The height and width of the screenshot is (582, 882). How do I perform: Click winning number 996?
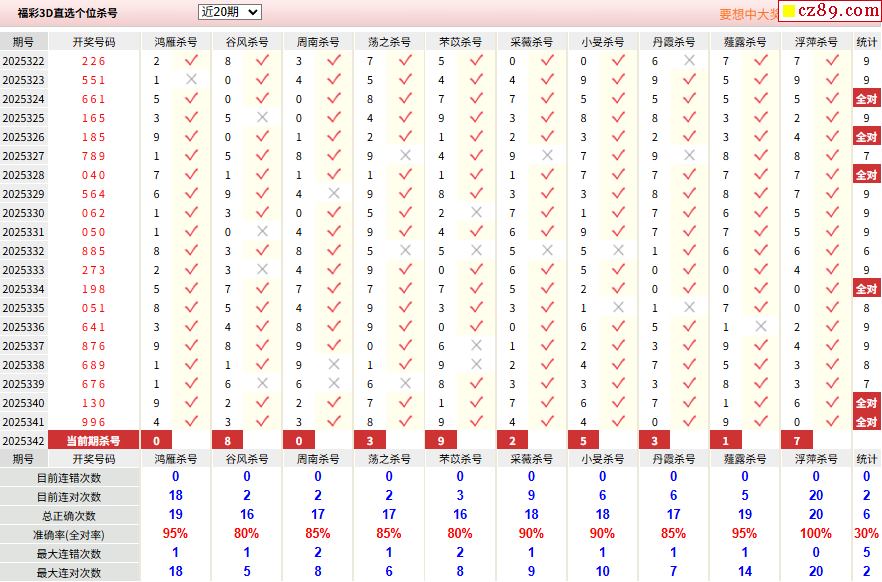coord(93,422)
